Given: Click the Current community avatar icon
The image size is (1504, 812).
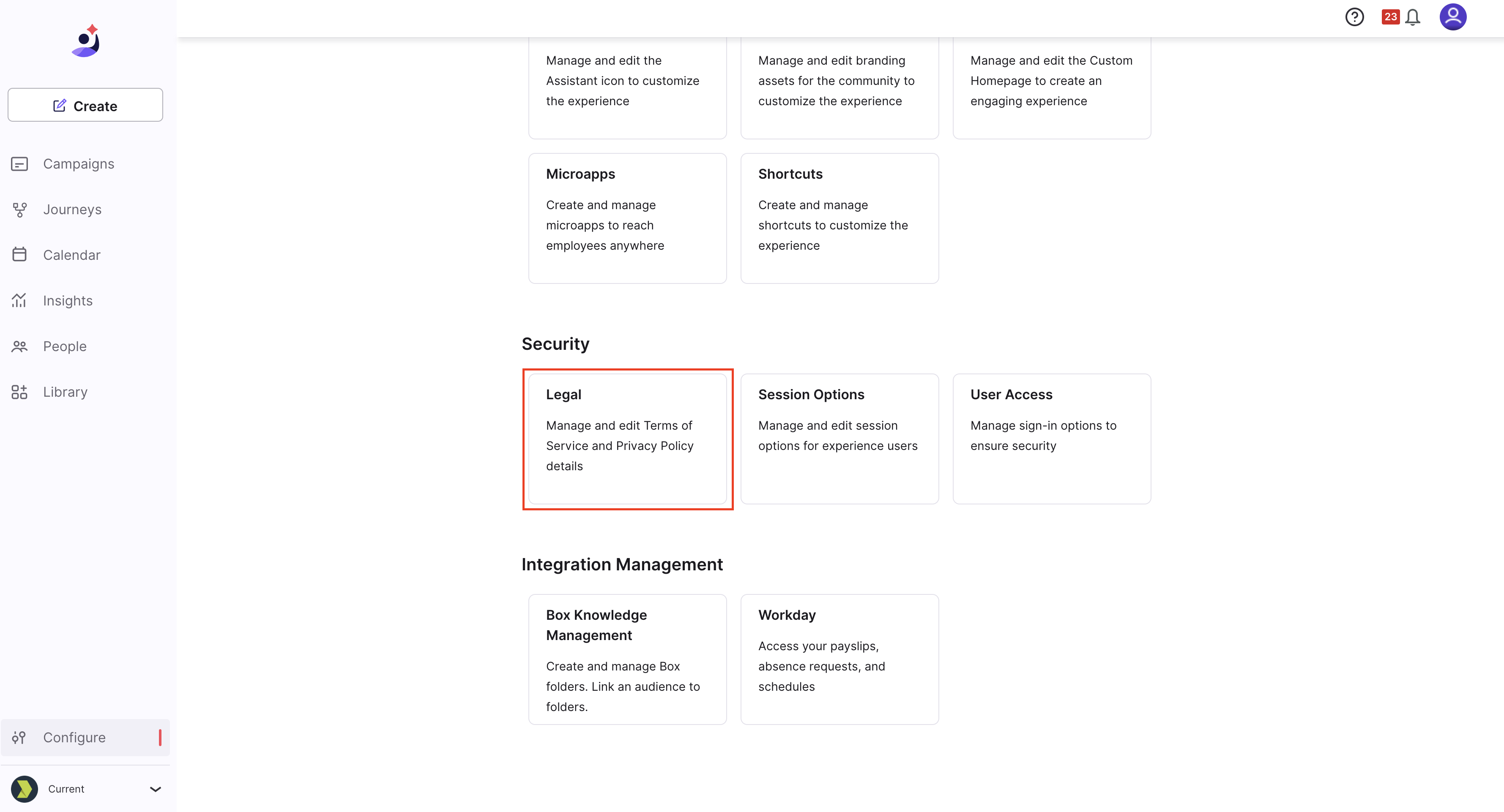Looking at the screenshot, I should pos(25,789).
